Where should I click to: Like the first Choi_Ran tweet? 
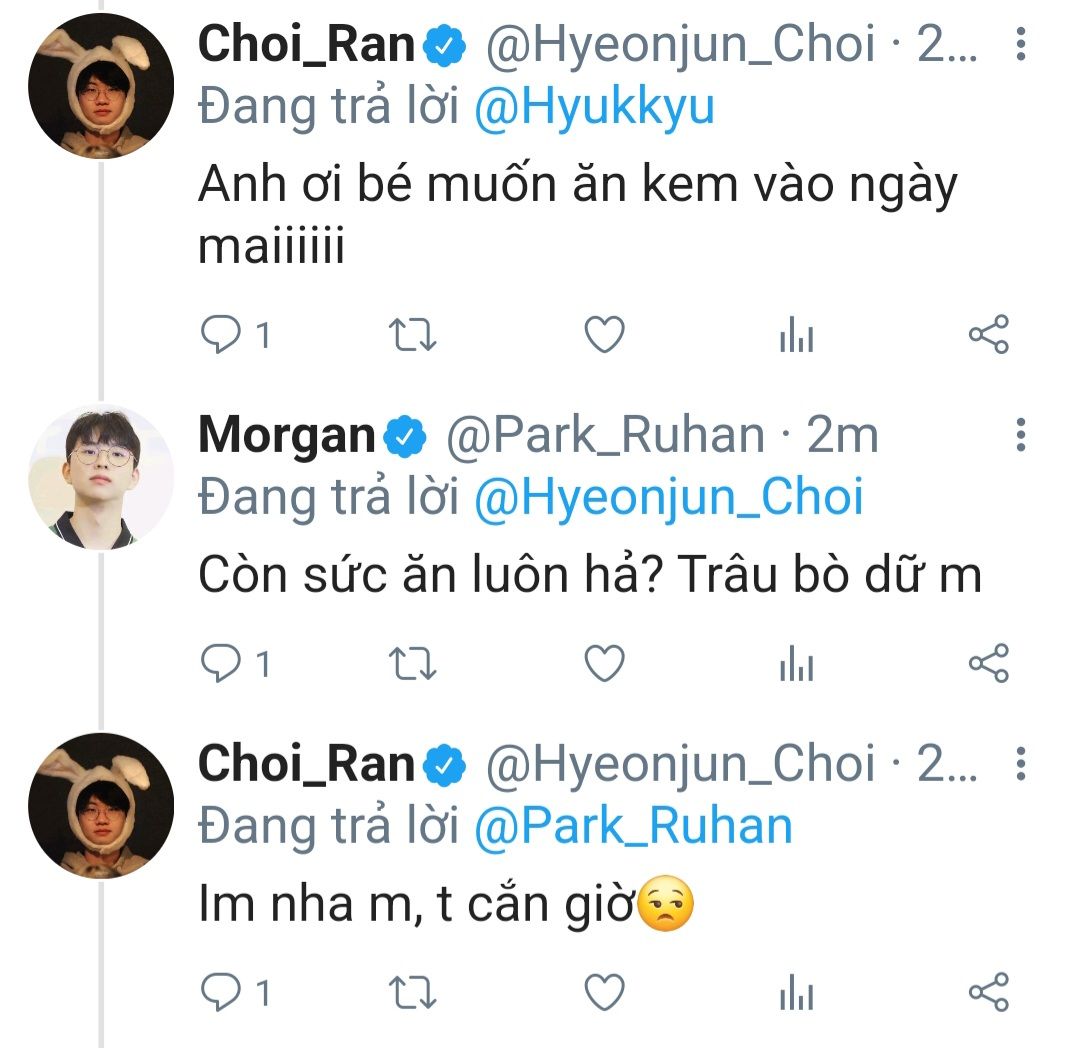[604, 336]
